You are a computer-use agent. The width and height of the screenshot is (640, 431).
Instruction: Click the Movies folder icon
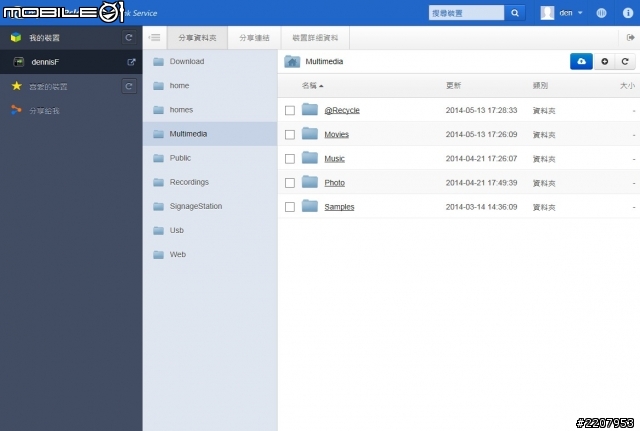click(310, 133)
